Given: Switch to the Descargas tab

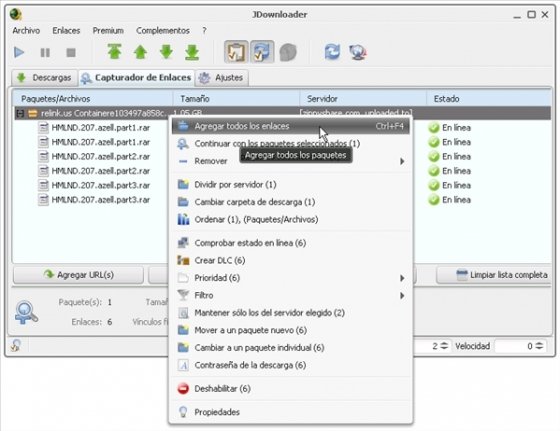Looking at the screenshot, I should 45,77.
